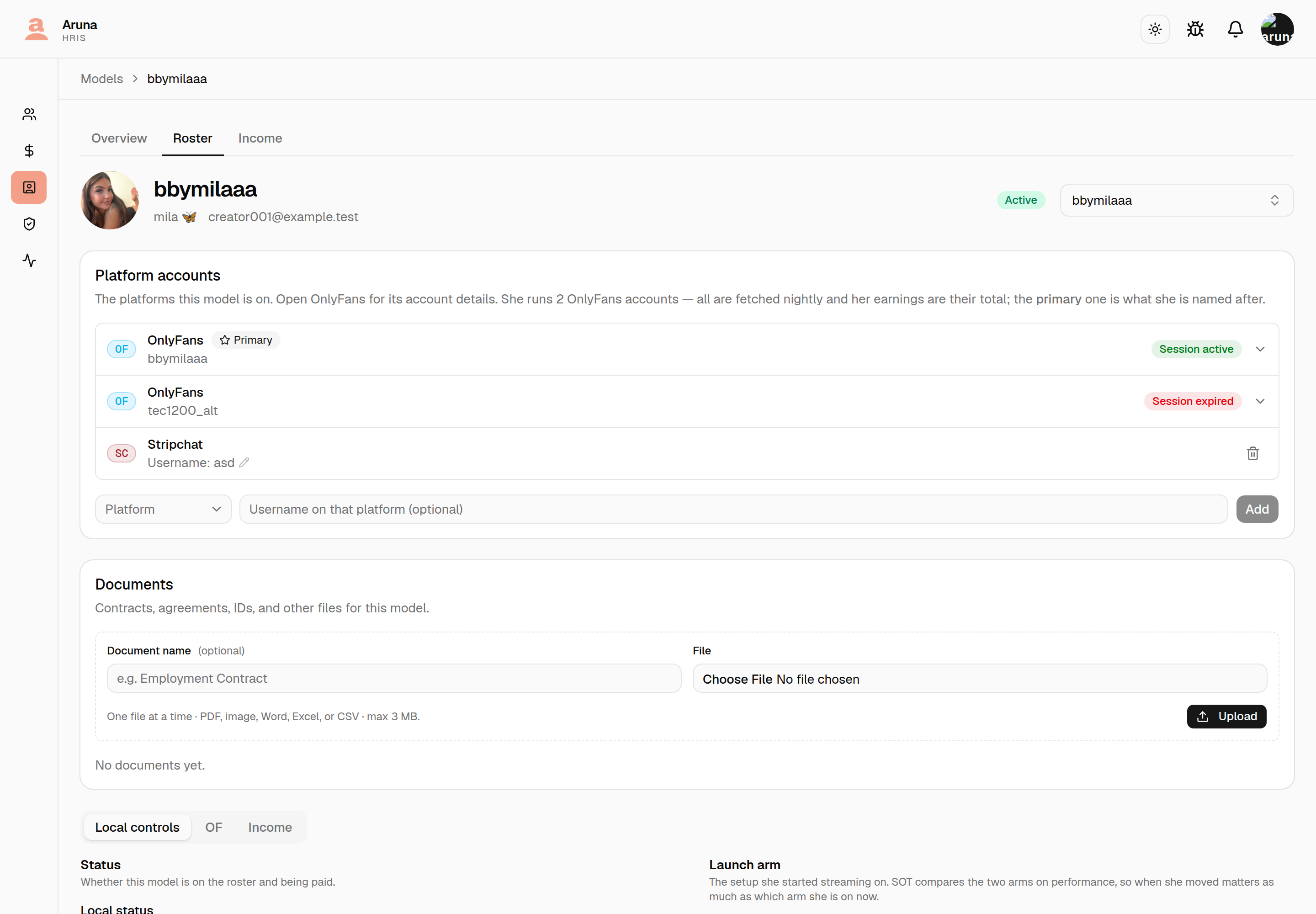Click the SC Stripchat badge
Viewport: 1316px width, 914px height.
pos(122,453)
